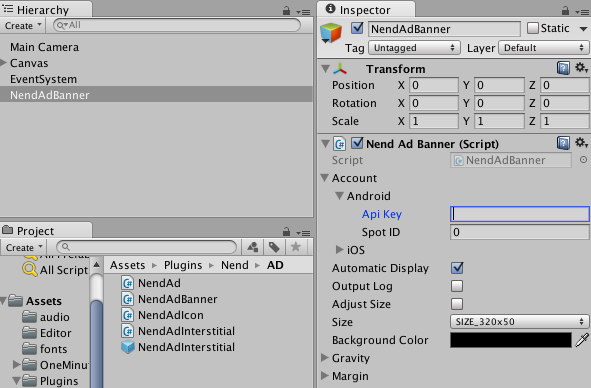
Task: Collapse the Account section
Action: [x=325, y=178]
